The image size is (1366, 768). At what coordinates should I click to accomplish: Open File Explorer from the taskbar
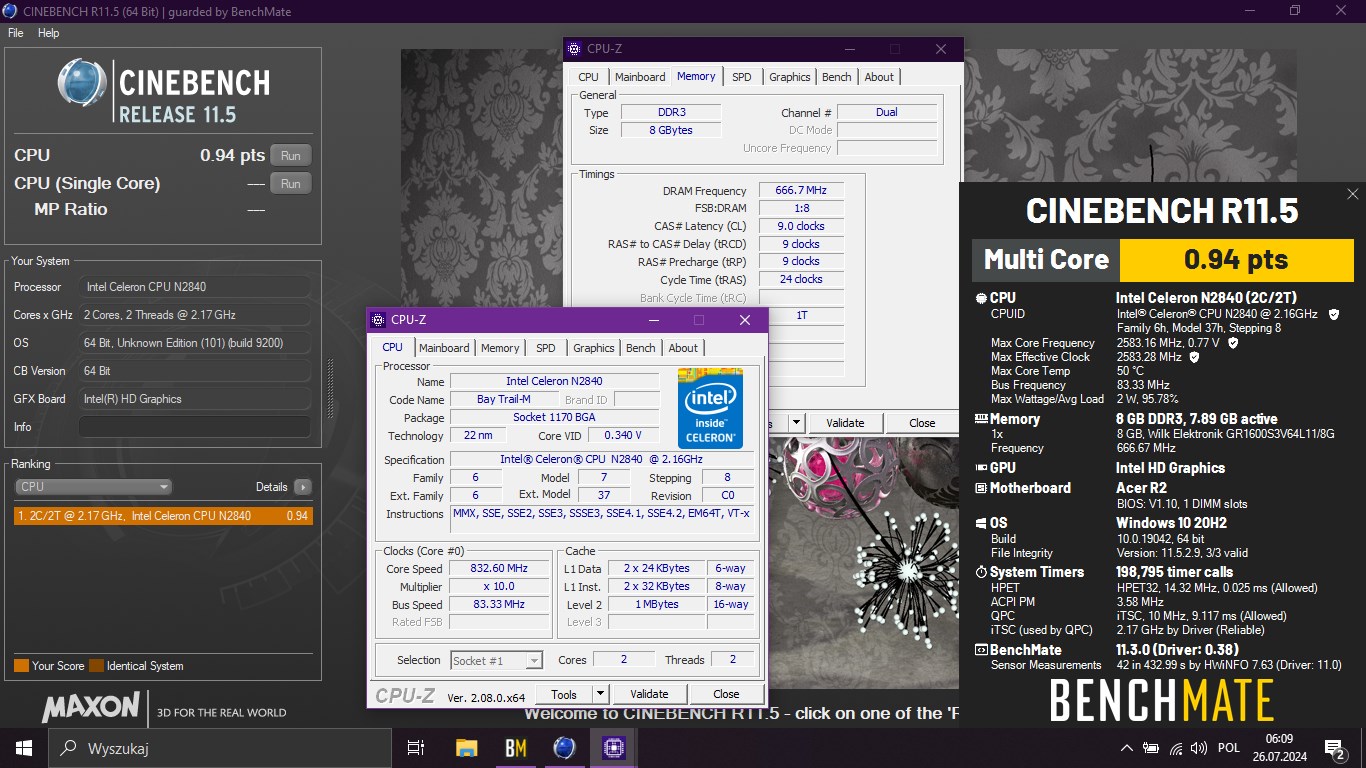(x=466, y=748)
